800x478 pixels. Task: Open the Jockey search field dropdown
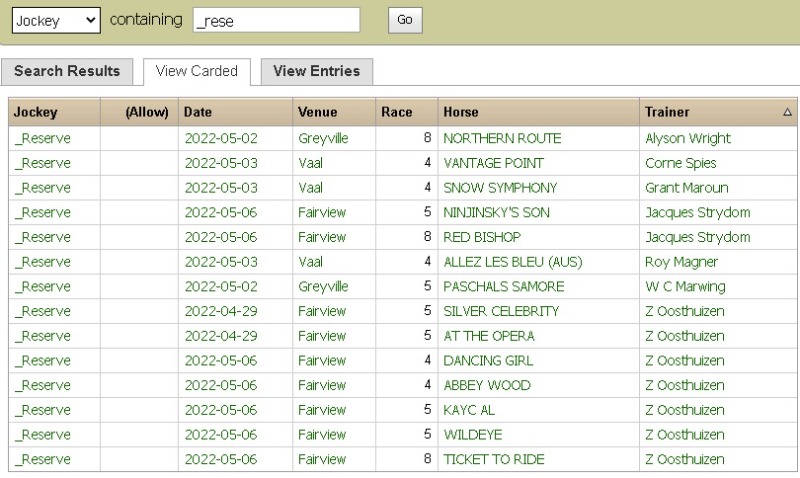[x=56, y=20]
